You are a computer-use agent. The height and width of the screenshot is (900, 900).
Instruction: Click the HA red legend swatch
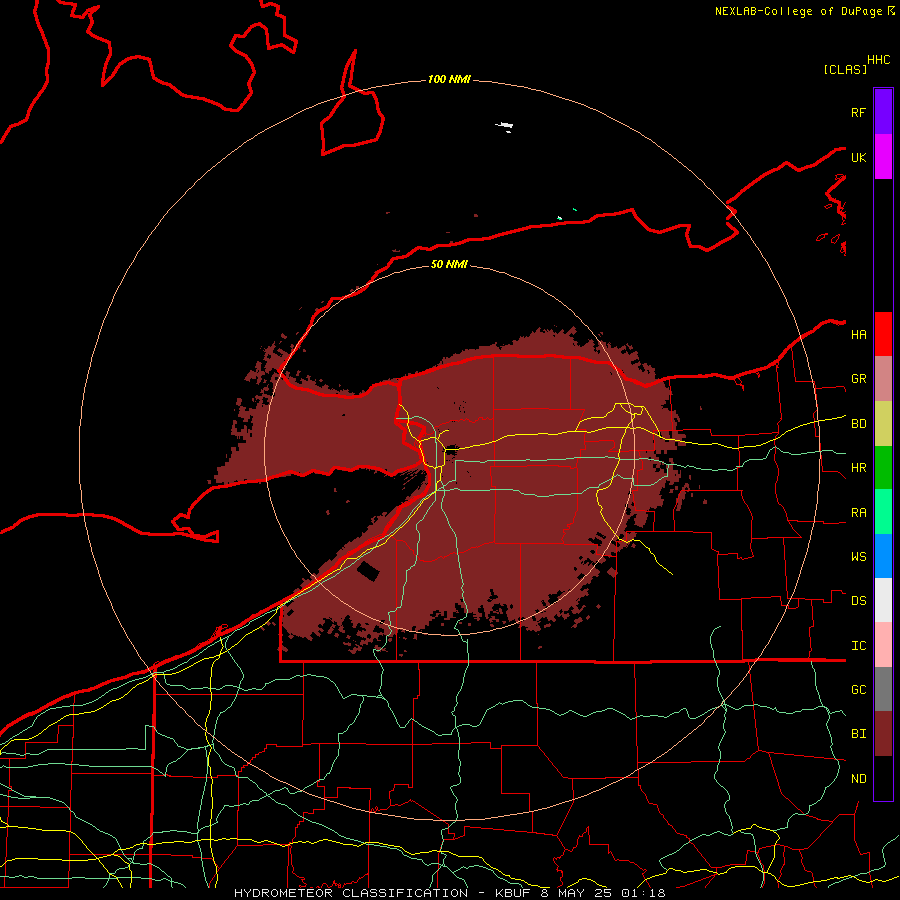883,334
